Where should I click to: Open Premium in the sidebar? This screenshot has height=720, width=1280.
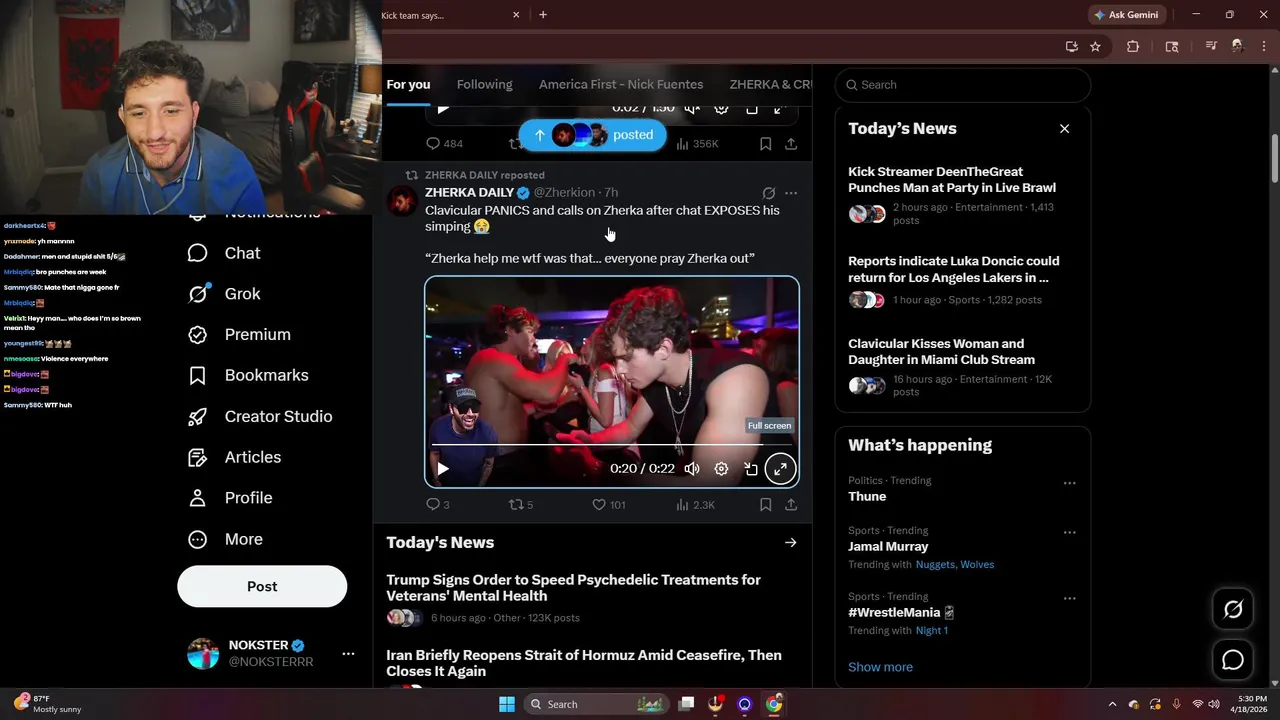(239, 334)
